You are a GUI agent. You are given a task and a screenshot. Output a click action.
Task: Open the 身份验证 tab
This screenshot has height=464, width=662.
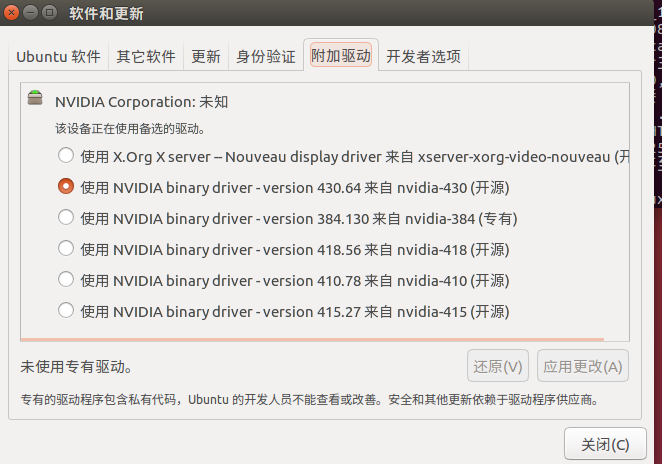pyautogui.click(x=266, y=56)
